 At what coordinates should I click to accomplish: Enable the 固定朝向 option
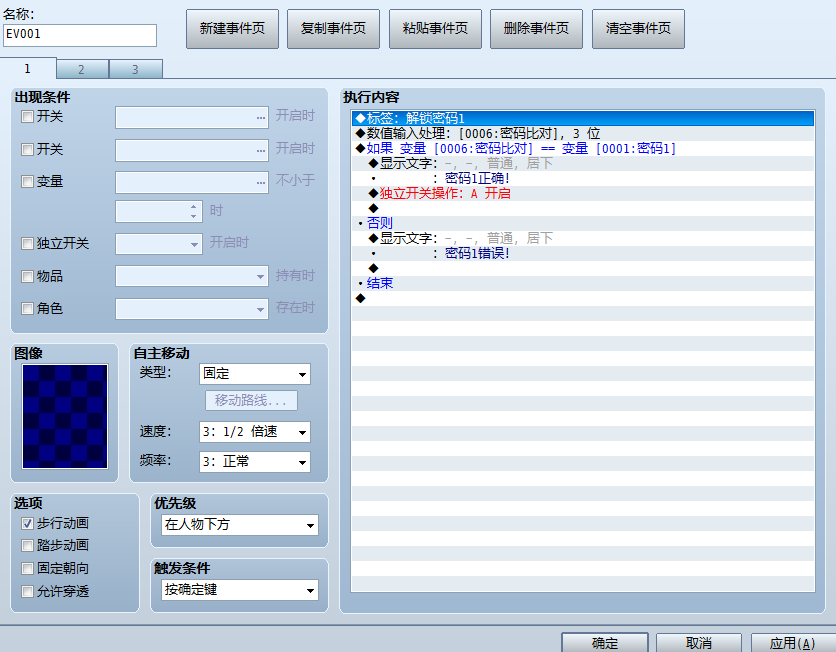[27, 568]
